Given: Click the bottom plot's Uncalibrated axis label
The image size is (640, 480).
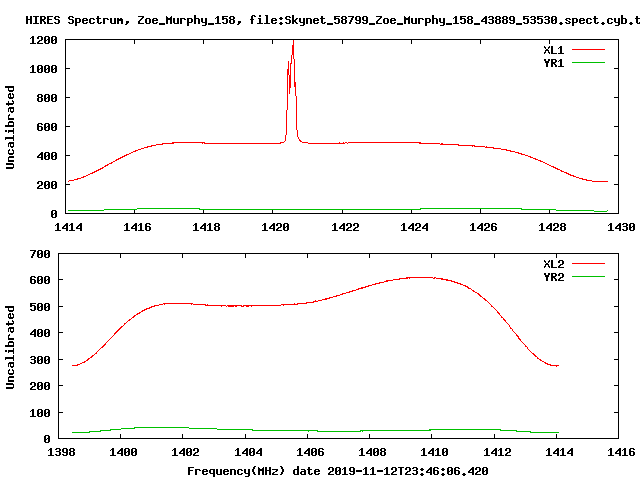Looking at the screenshot, I should [10, 347].
